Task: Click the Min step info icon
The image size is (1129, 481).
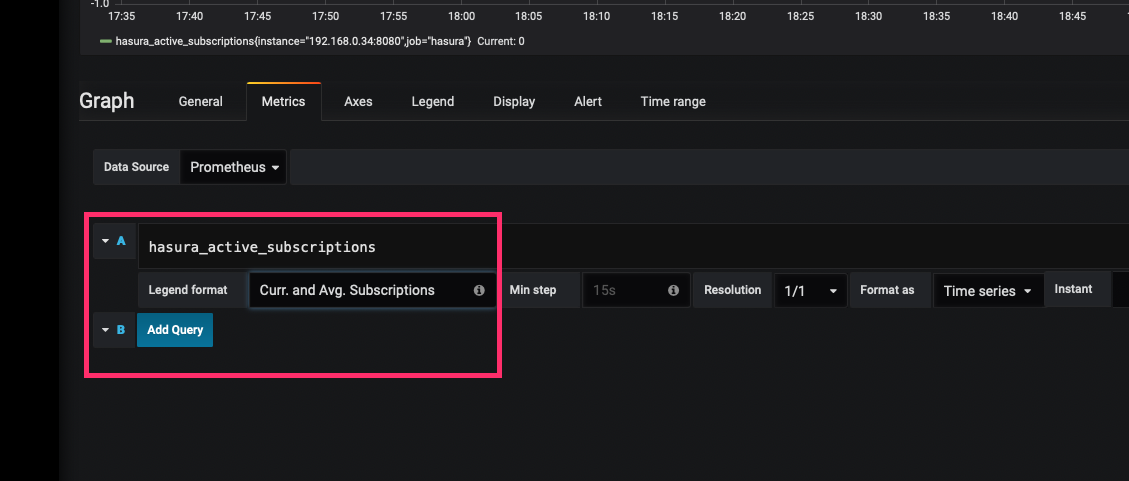Action: pyautogui.click(x=673, y=290)
